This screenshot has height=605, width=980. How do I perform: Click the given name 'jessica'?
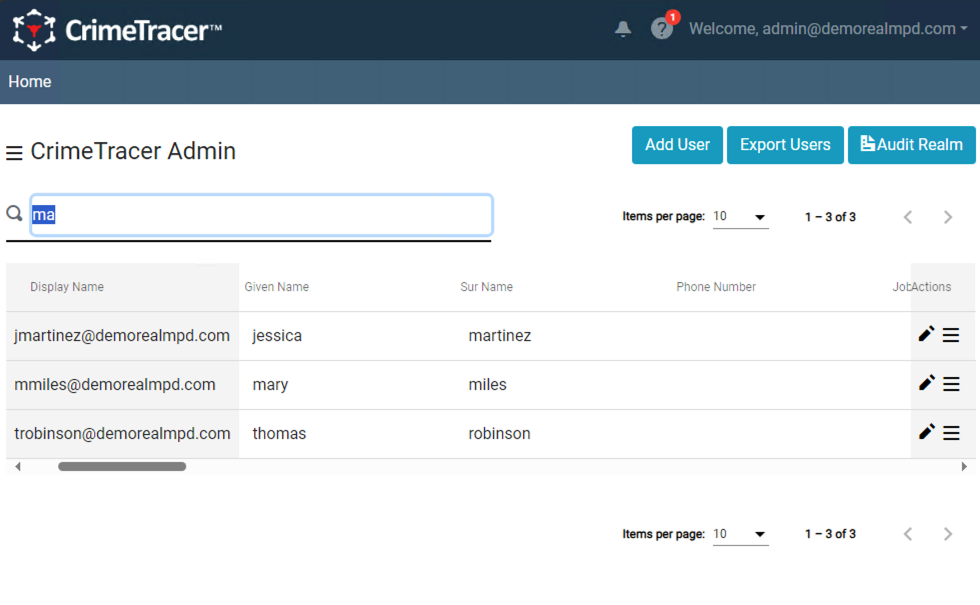tap(277, 336)
